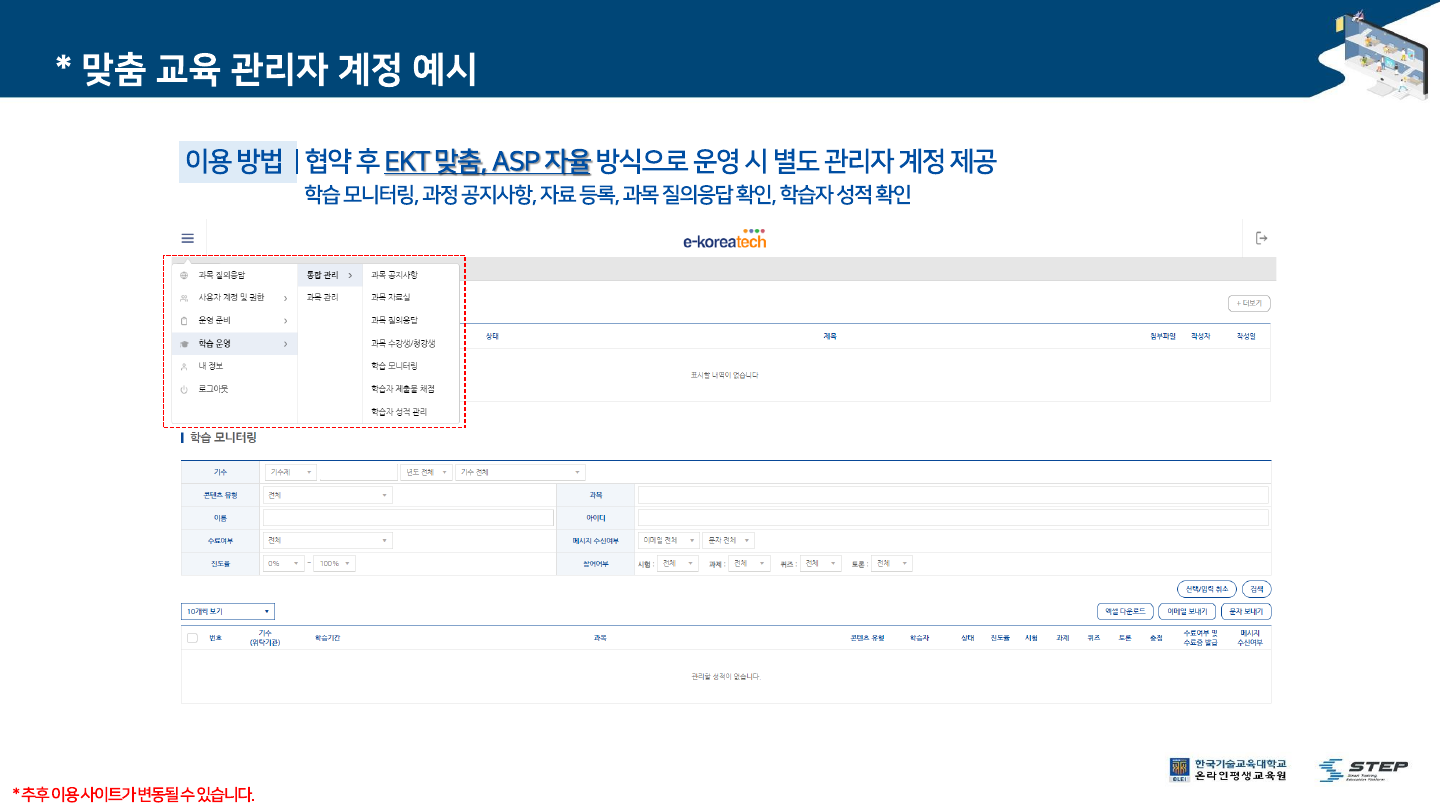Open the 과제 participation dropdown
1440x810 pixels.
coord(749,563)
